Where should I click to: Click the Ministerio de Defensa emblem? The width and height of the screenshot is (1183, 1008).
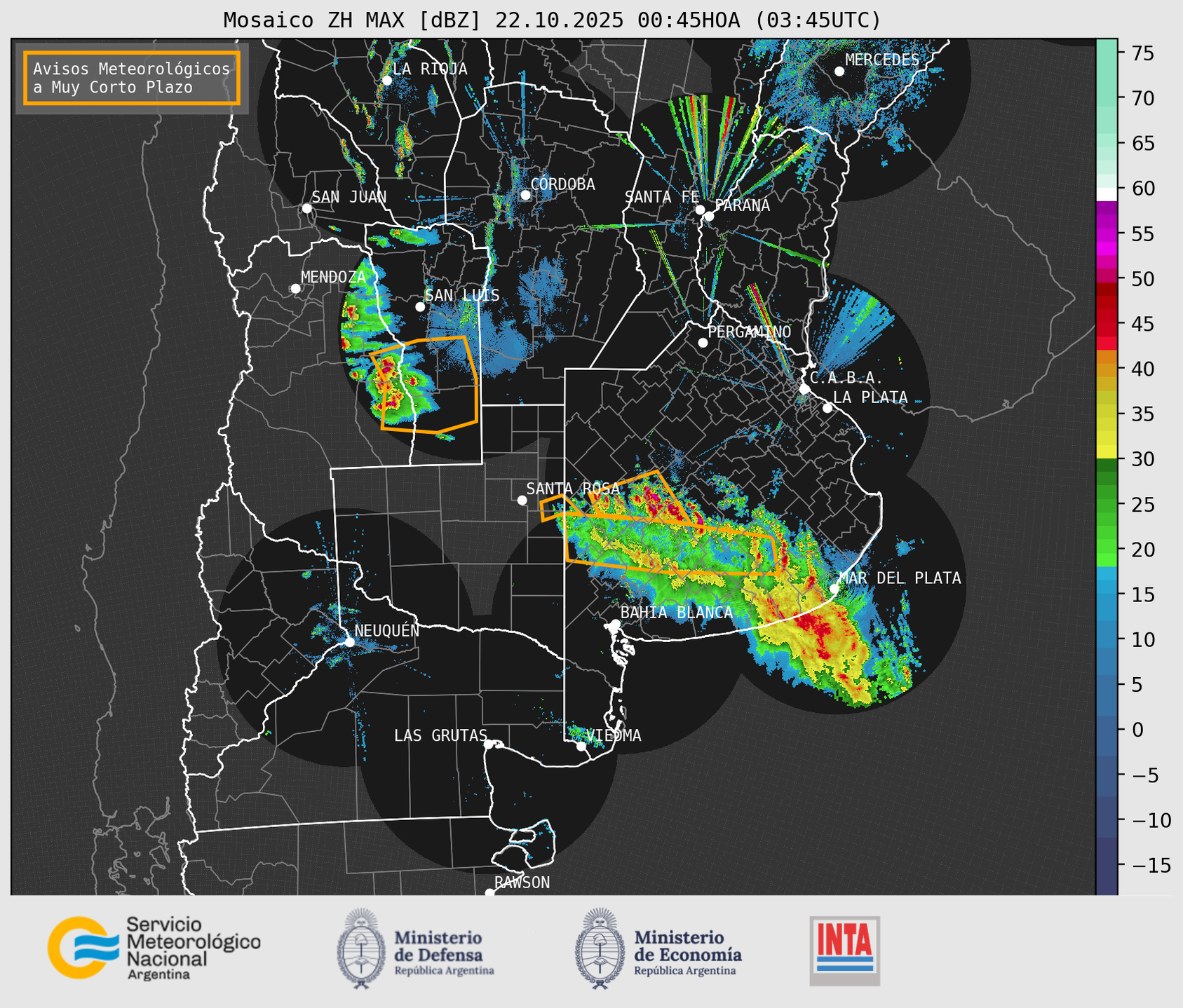click(x=361, y=948)
